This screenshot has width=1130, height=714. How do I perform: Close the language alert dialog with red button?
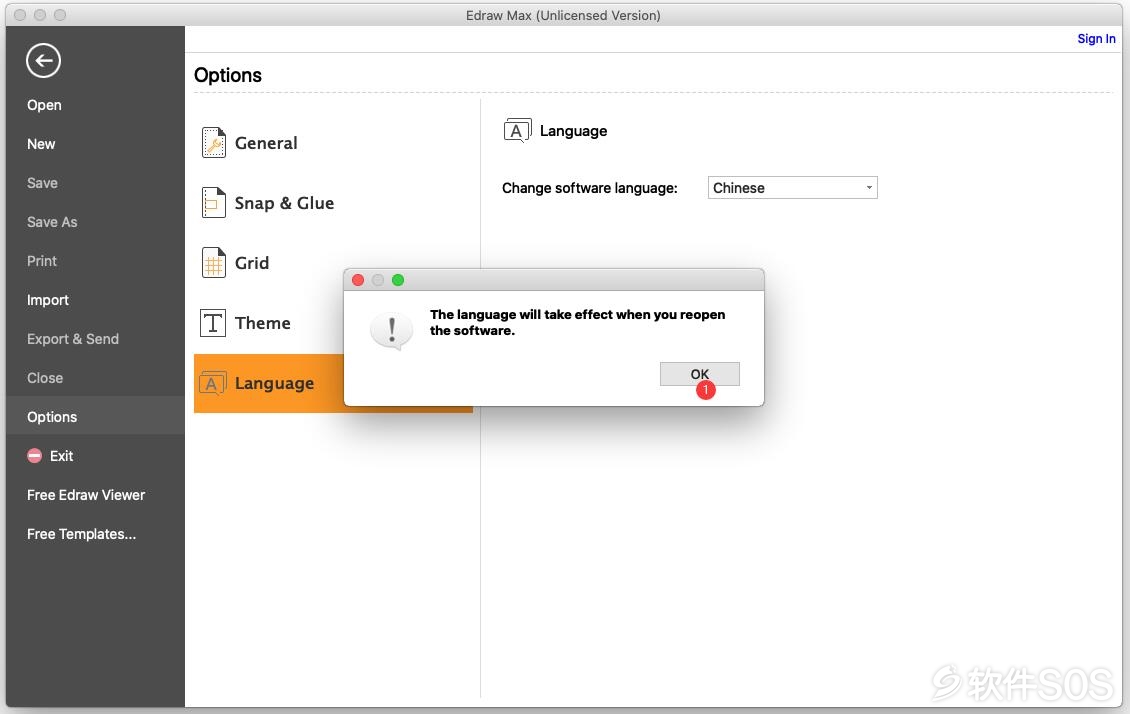coord(358,280)
